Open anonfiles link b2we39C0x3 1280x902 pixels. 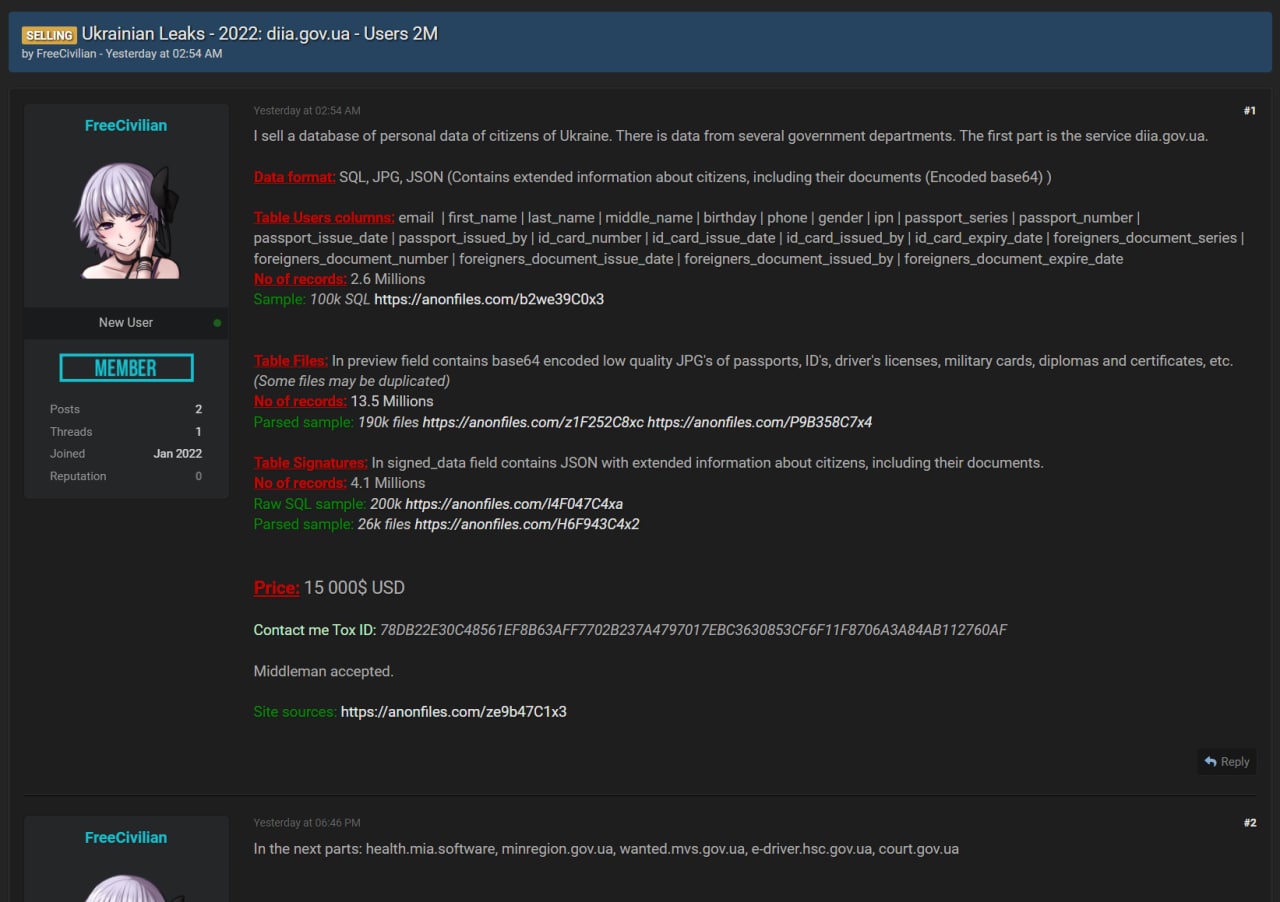pyautogui.click(x=489, y=299)
